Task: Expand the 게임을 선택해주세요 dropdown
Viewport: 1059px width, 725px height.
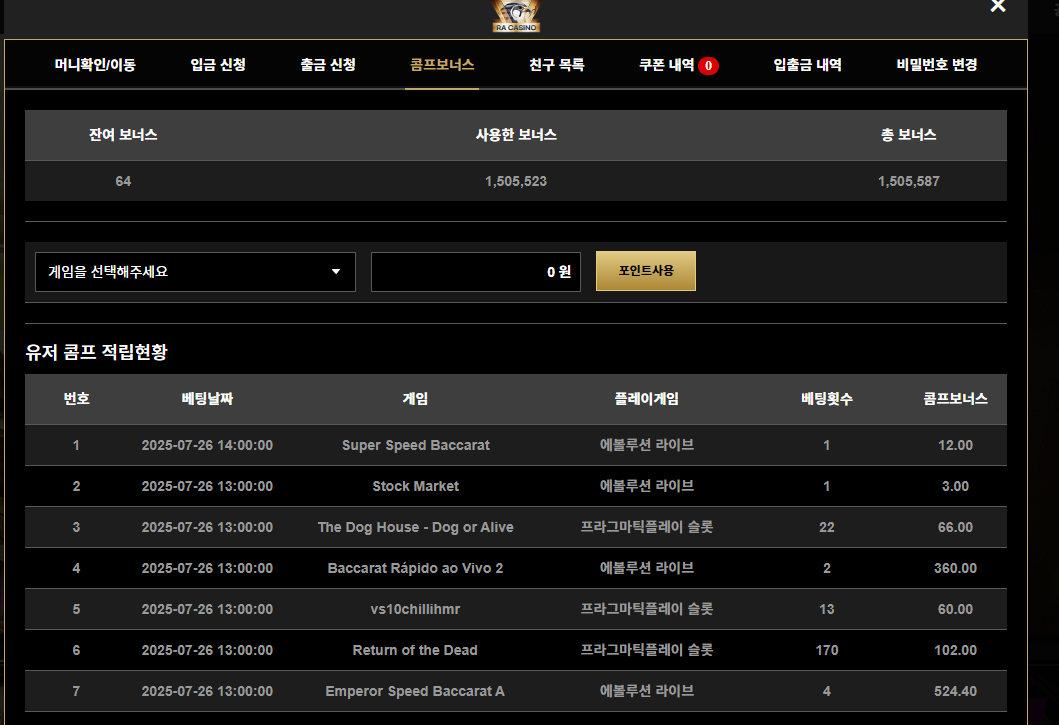Action: (195, 272)
